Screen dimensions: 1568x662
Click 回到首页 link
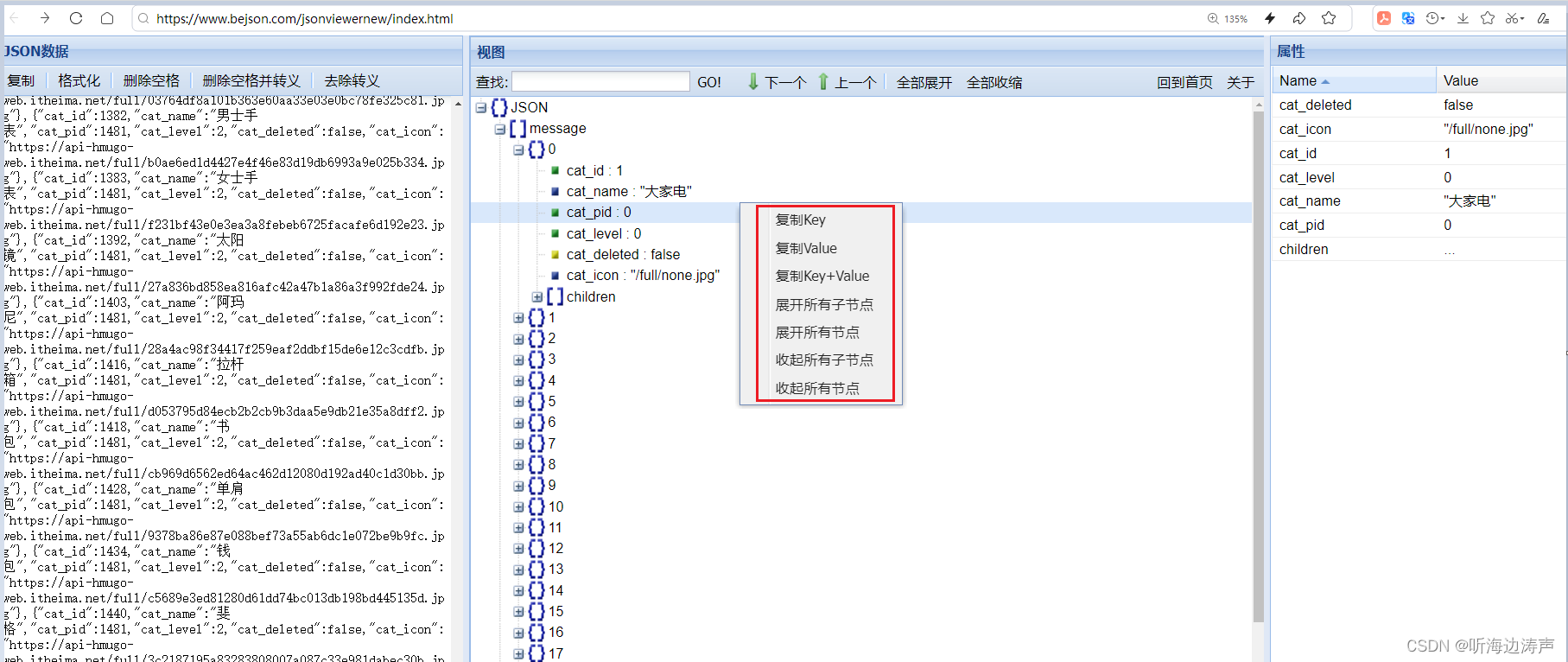coord(1184,82)
